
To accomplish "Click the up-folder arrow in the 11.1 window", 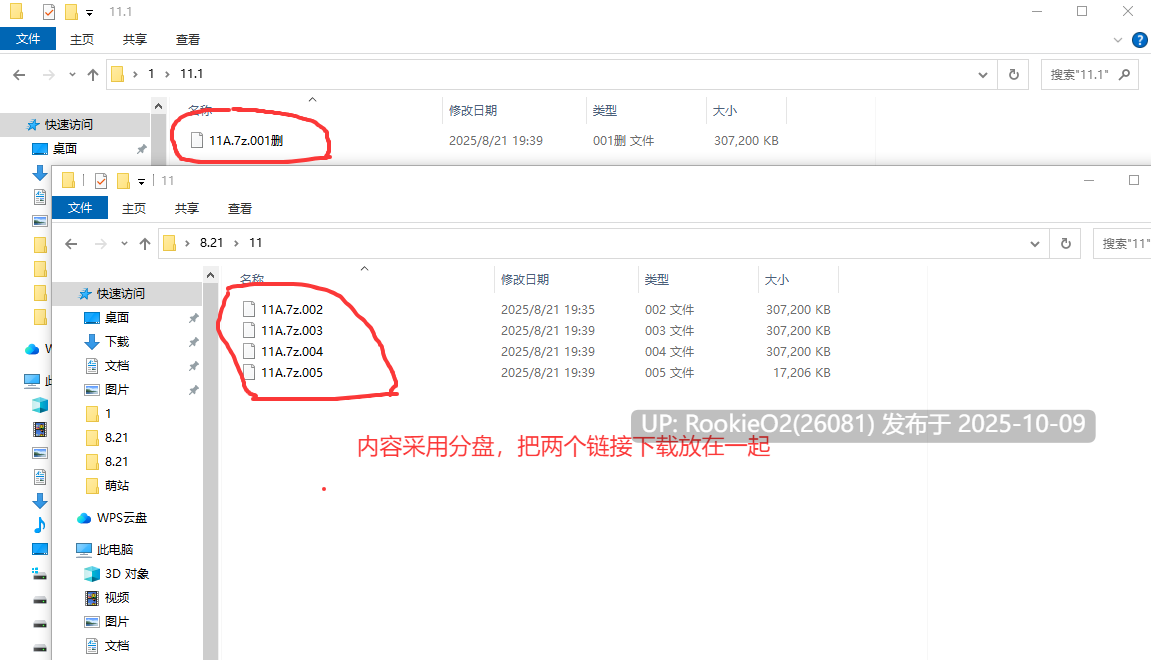I will click(x=92, y=74).
